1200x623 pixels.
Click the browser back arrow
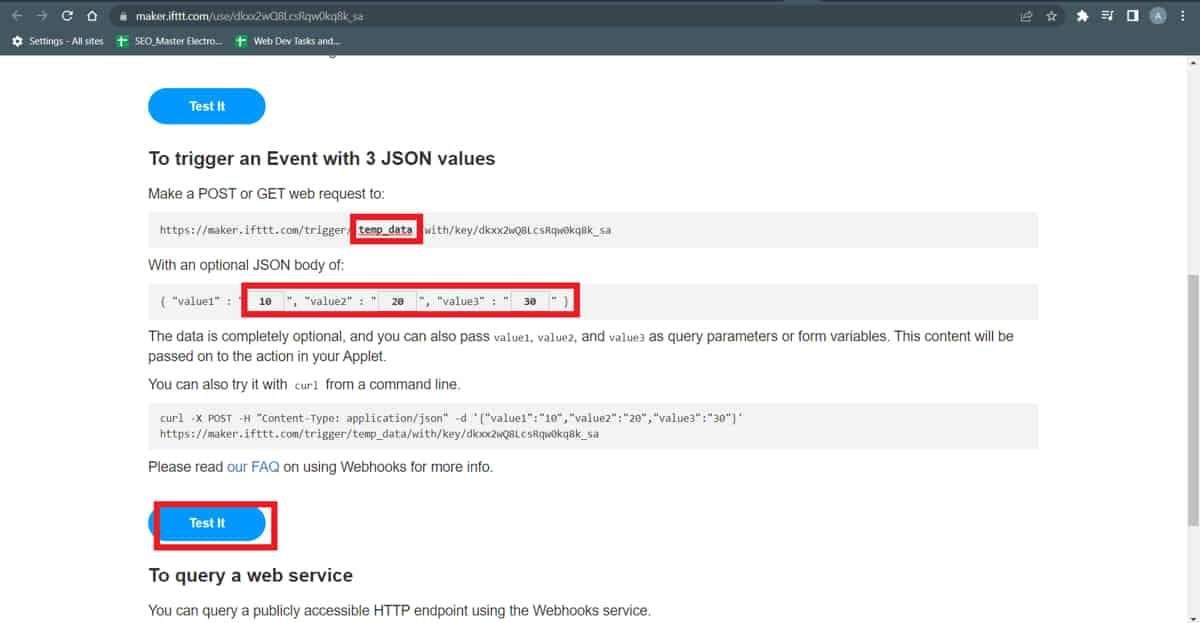point(17,16)
